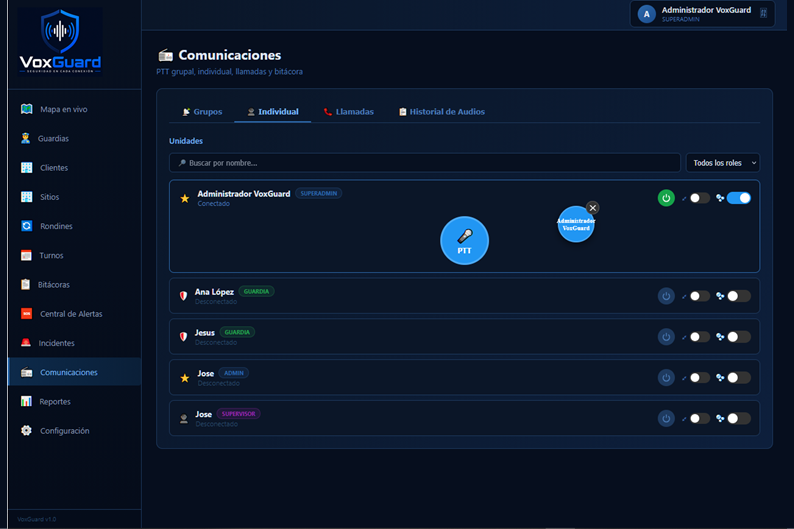Click the VoxGuard v1.0 version label
The image size is (794, 529).
point(36,519)
